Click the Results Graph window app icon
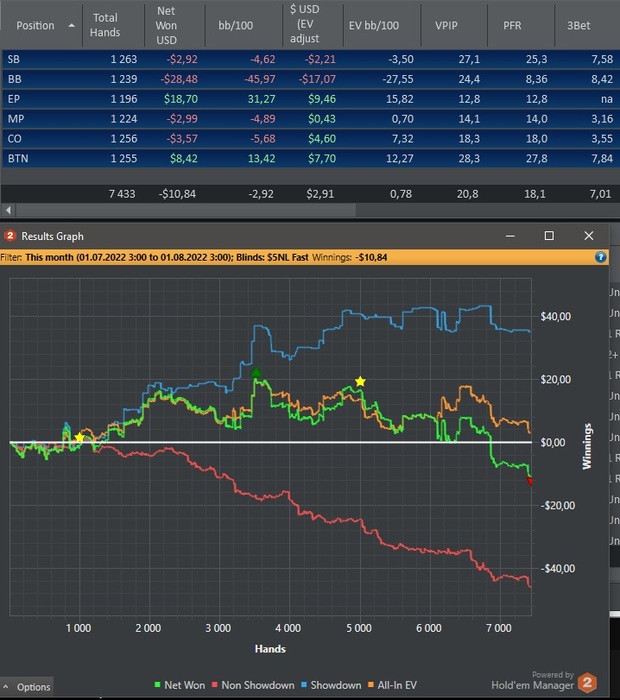This screenshot has height=700, width=620. 10,236
